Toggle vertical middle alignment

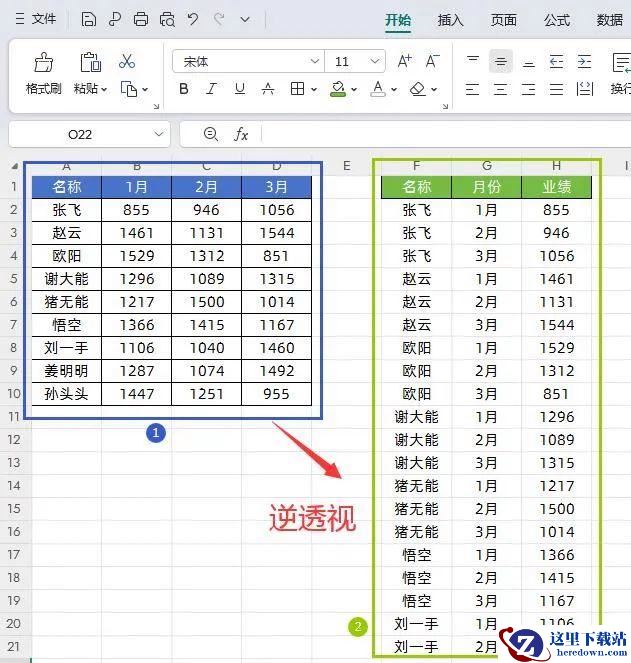(x=501, y=62)
